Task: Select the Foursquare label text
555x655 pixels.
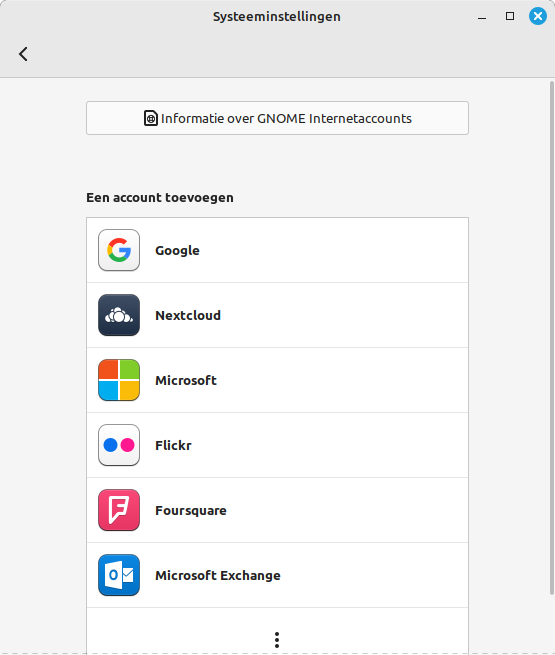Action: point(191,510)
